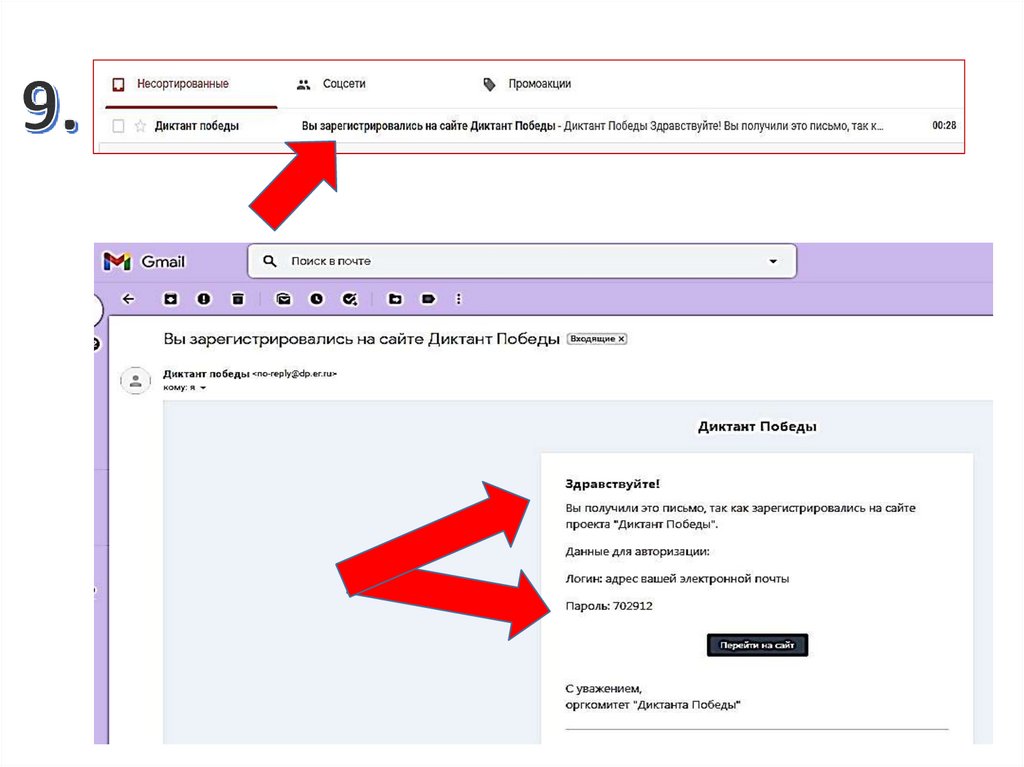The width and height of the screenshot is (1024, 767).
Task: Click sender address no-reply@dp.er.ru
Action: click(295, 374)
